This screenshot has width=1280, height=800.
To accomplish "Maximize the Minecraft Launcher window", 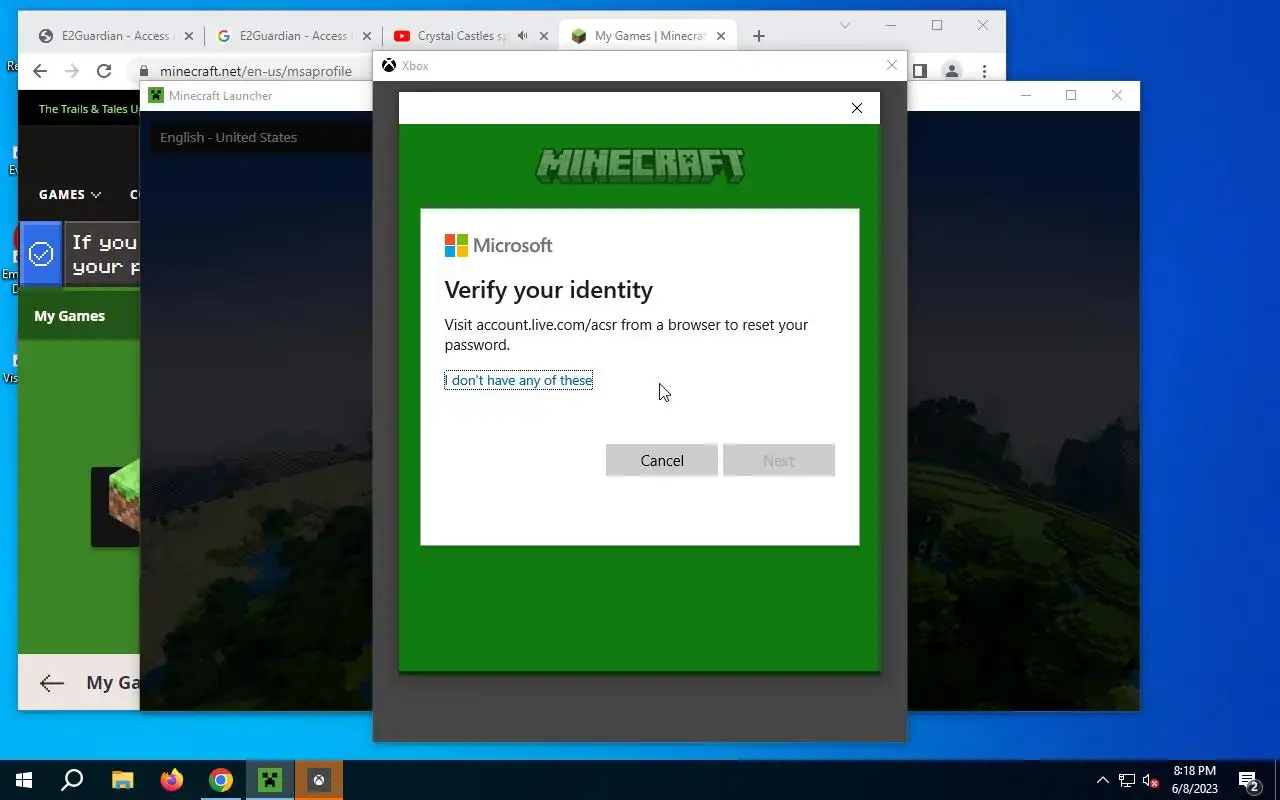I will (x=1071, y=95).
